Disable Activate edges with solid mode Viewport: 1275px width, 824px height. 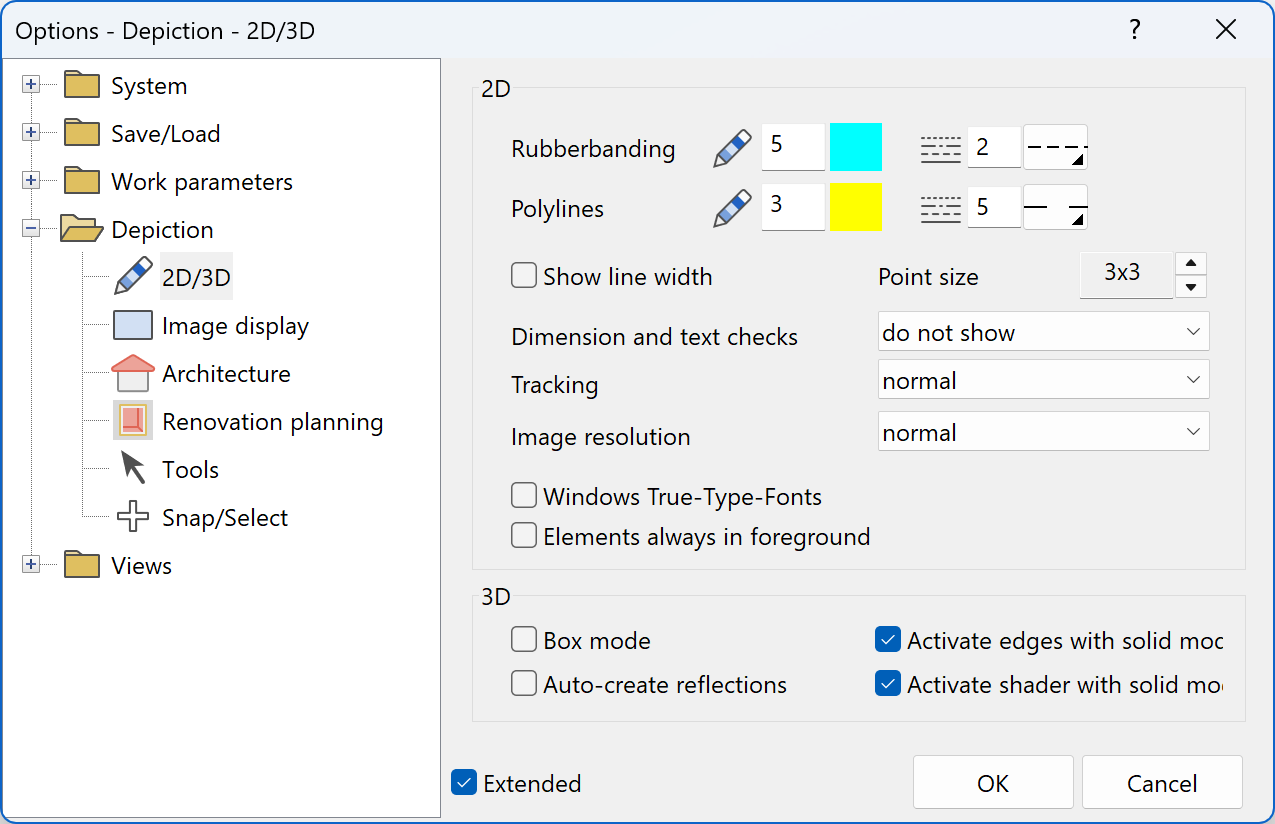(887, 639)
